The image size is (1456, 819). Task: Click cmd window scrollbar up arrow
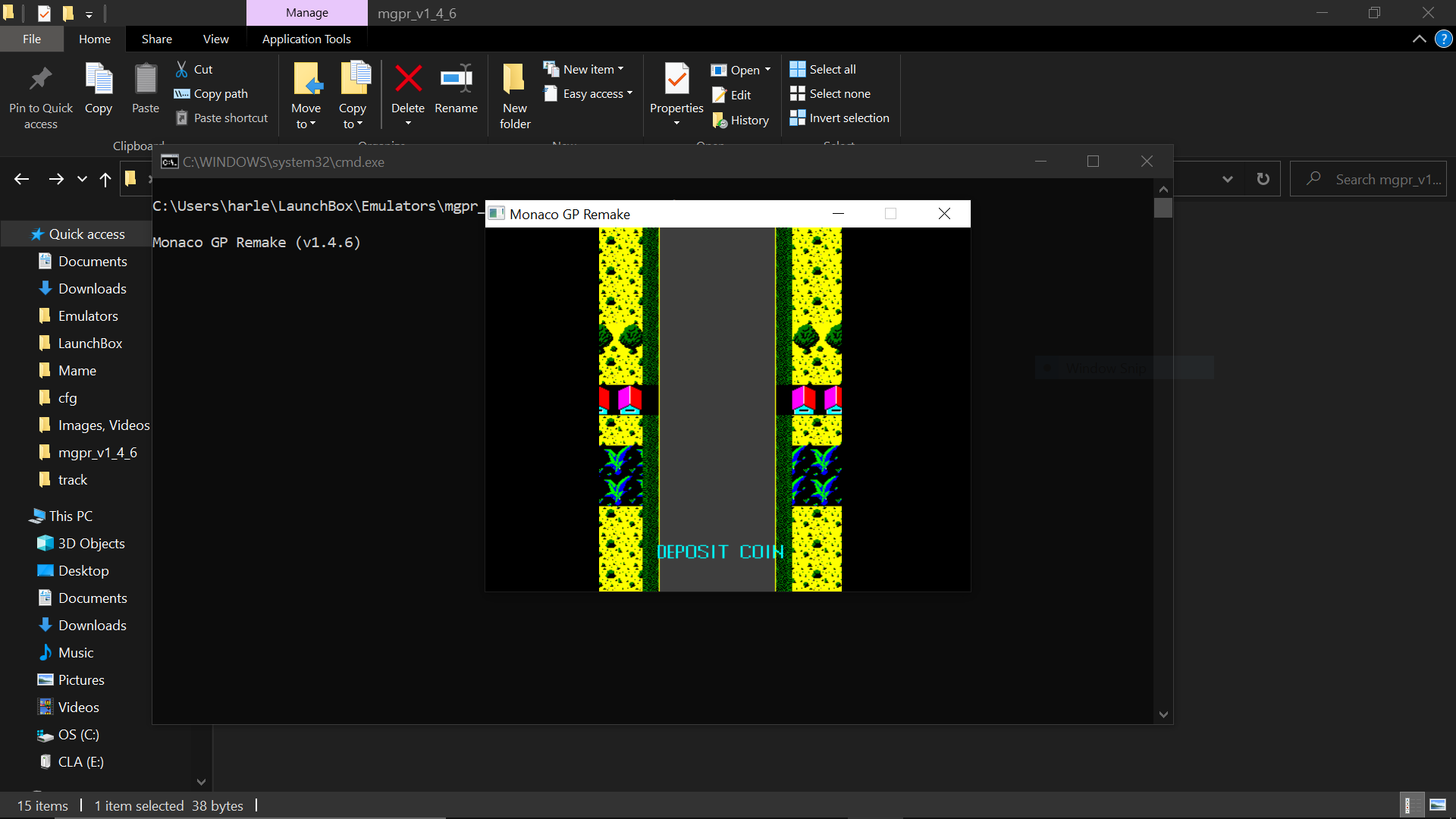[x=1163, y=189]
